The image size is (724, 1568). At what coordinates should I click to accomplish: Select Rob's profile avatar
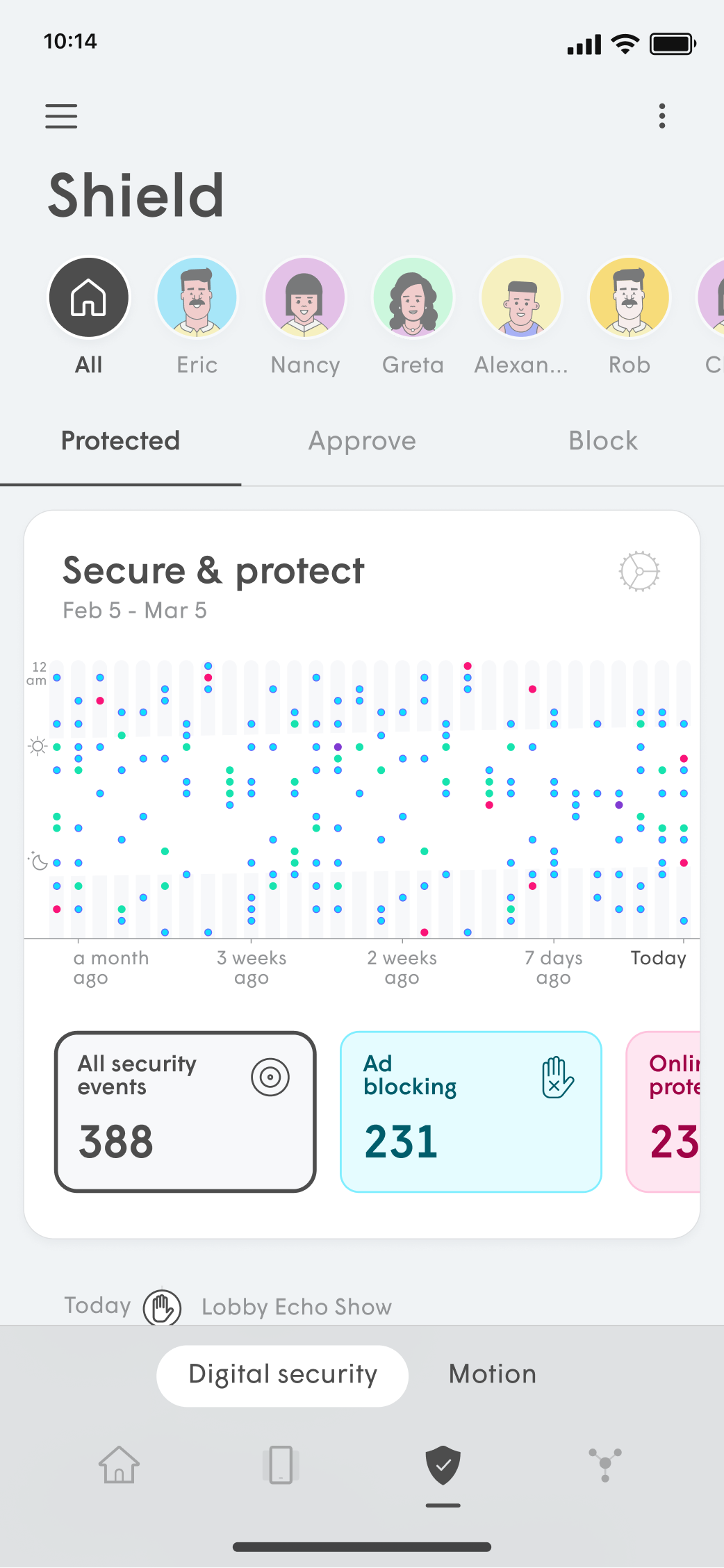pyautogui.click(x=630, y=298)
